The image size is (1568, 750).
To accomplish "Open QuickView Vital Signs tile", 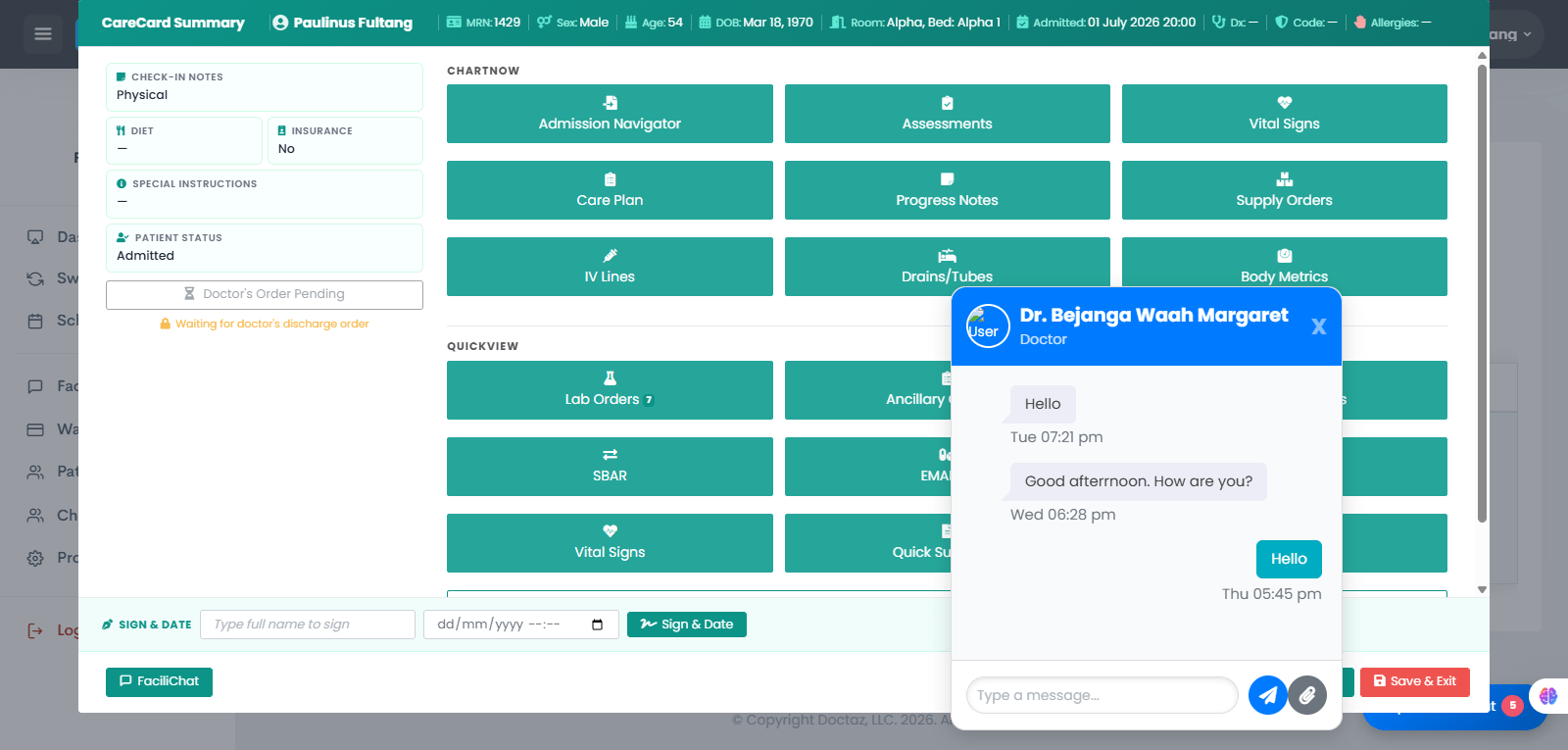I will click(610, 543).
